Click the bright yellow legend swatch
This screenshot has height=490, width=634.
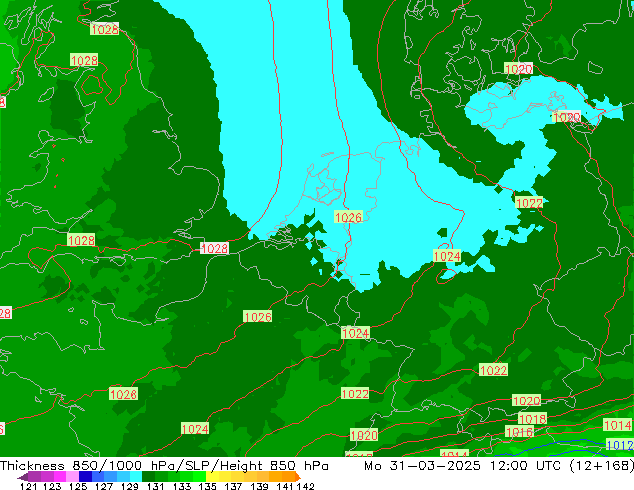coord(212,477)
